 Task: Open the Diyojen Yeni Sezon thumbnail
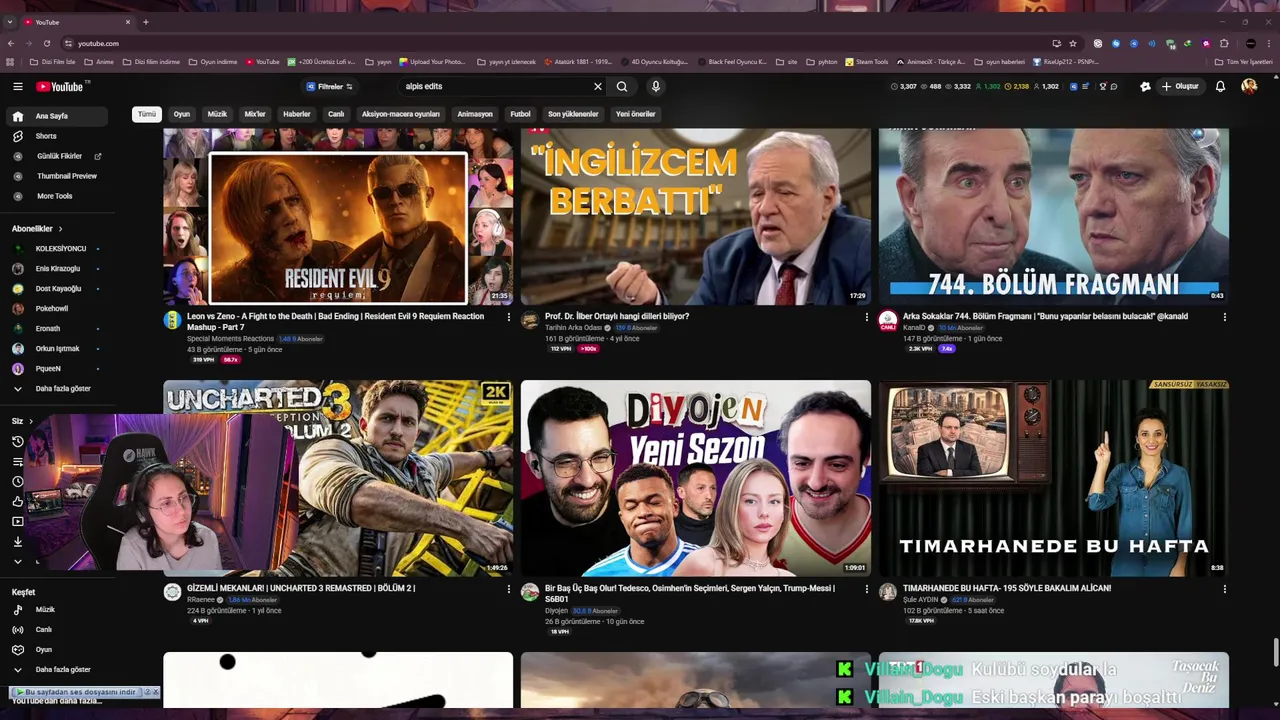point(695,478)
